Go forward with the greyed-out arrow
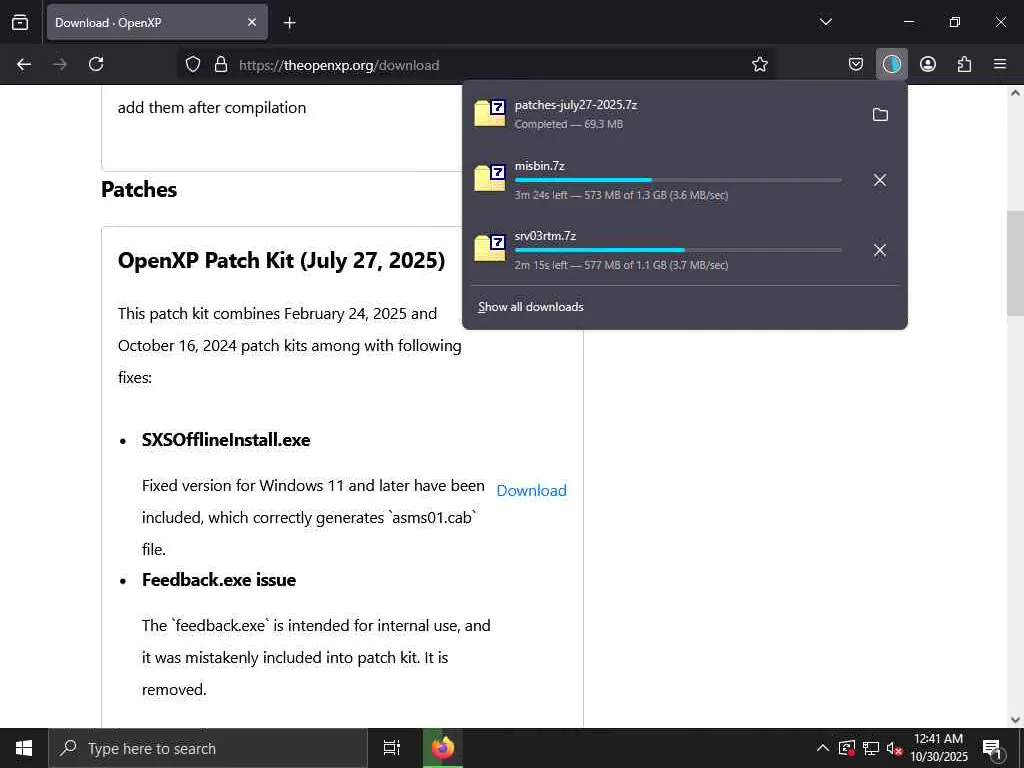 (60, 64)
